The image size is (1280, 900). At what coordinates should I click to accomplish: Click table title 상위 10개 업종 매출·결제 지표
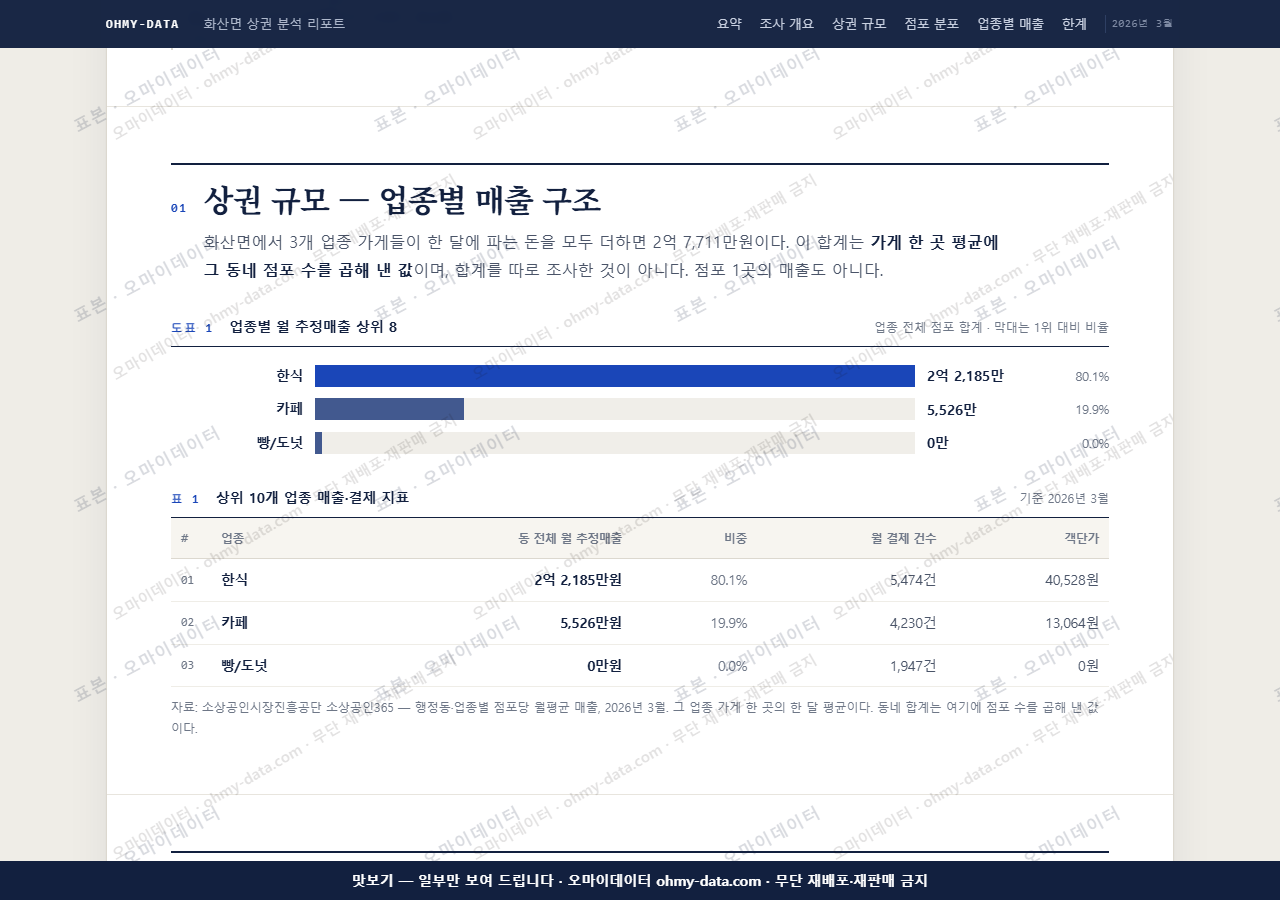pyautogui.click(x=312, y=498)
